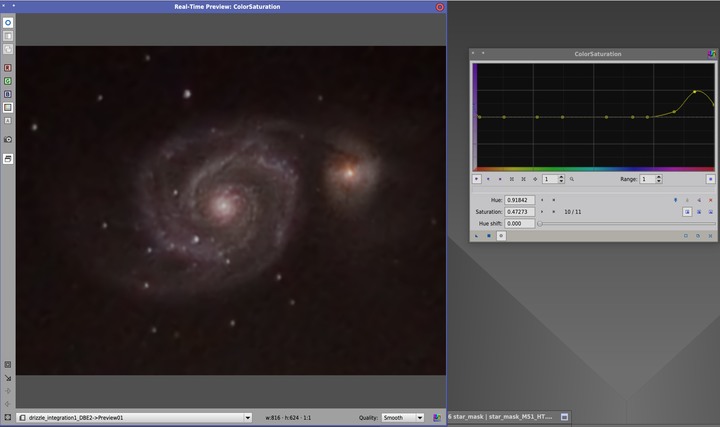Click the second bottom-right icon in ColorSaturation bar
This screenshot has height=427, width=720.
pos(698,236)
